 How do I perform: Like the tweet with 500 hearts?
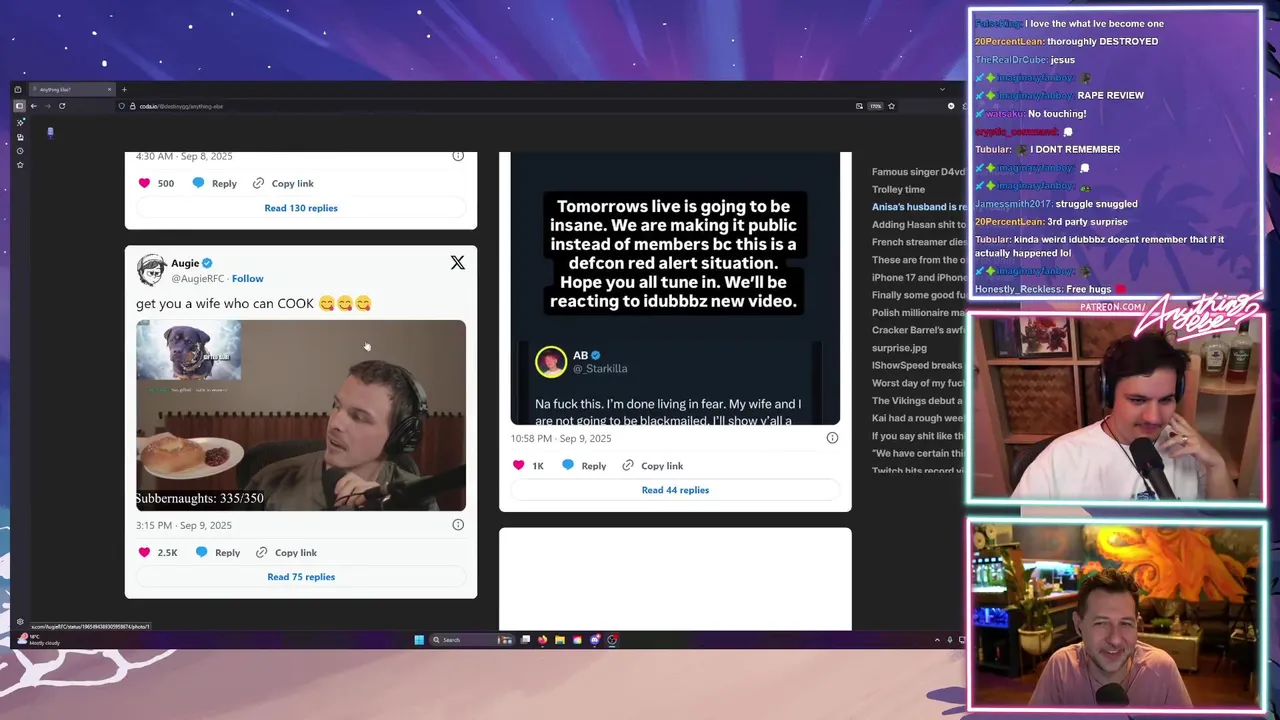click(x=144, y=183)
